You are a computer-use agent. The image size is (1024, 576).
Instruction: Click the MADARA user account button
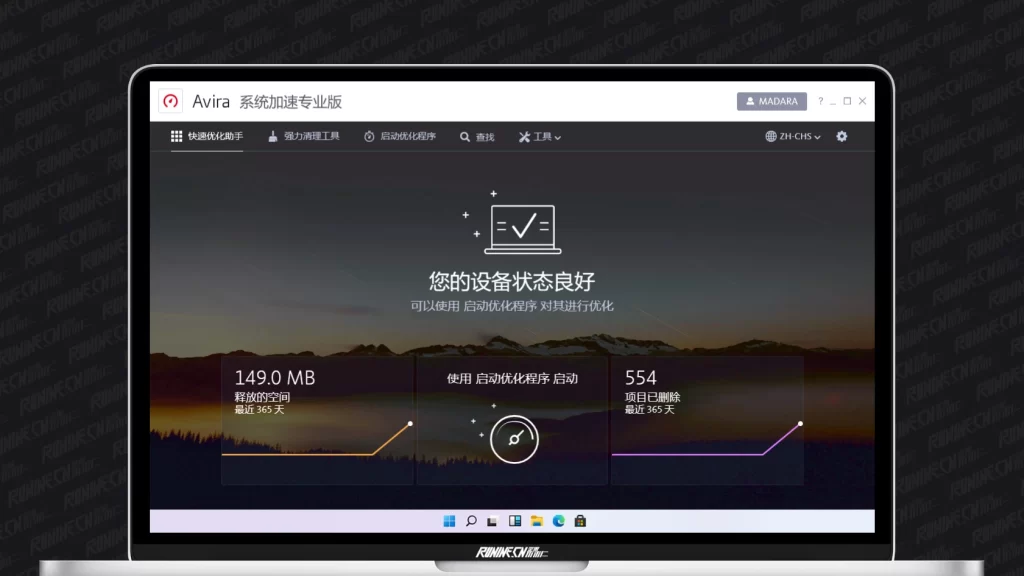click(x=771, y=101)
